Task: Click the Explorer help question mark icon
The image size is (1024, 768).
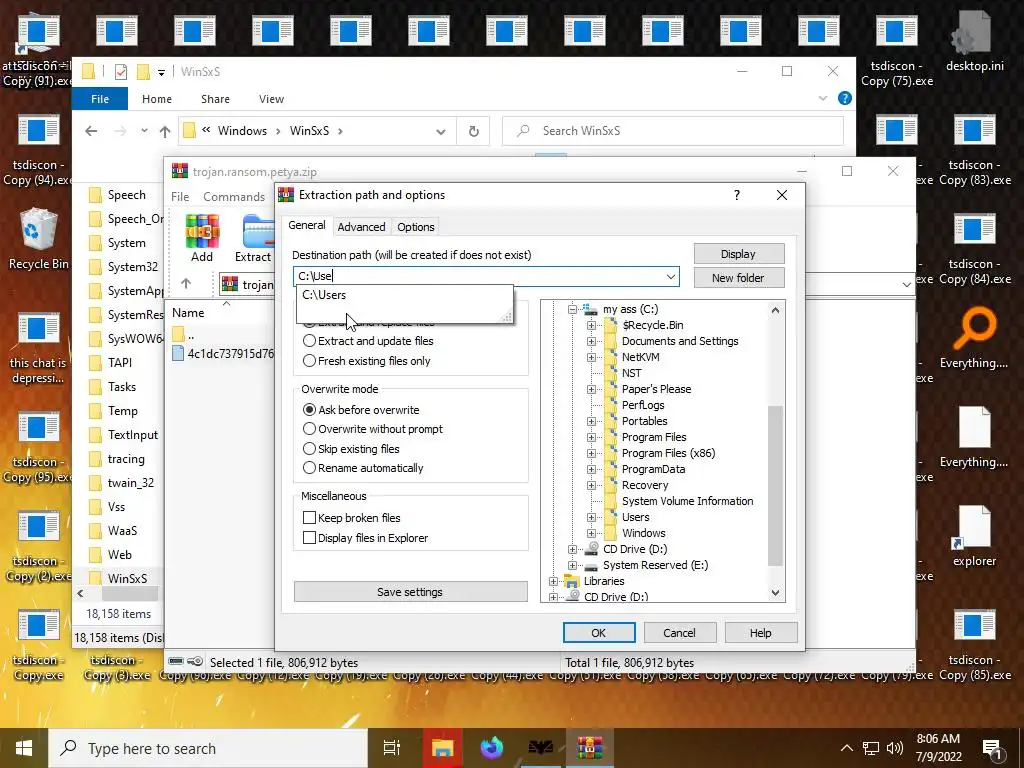Action: [x=844, y=99]
